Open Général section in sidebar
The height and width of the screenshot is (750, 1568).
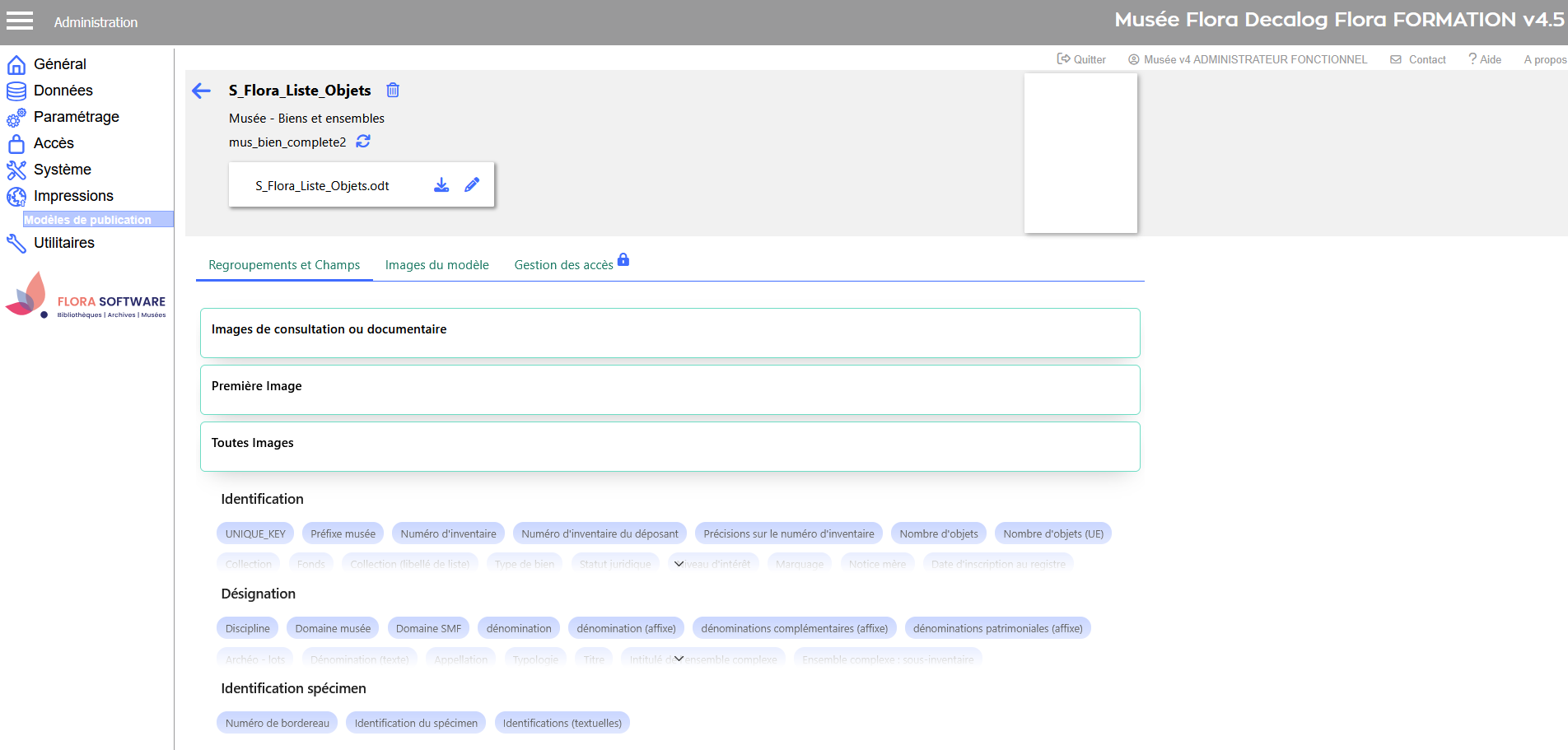point(59,64)
